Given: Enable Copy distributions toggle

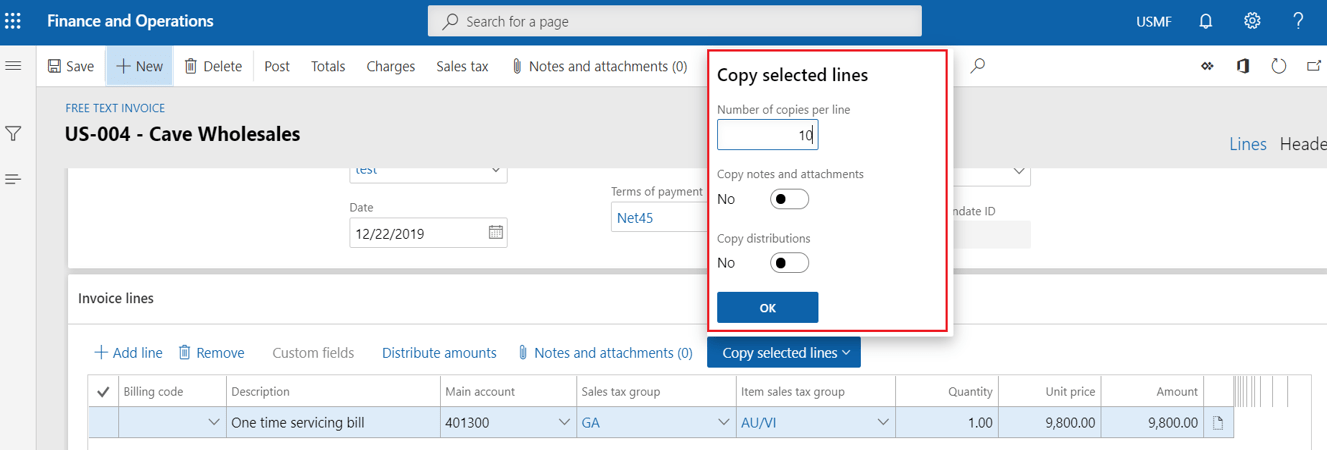Looking at the screenshot, I should point(789,263).
